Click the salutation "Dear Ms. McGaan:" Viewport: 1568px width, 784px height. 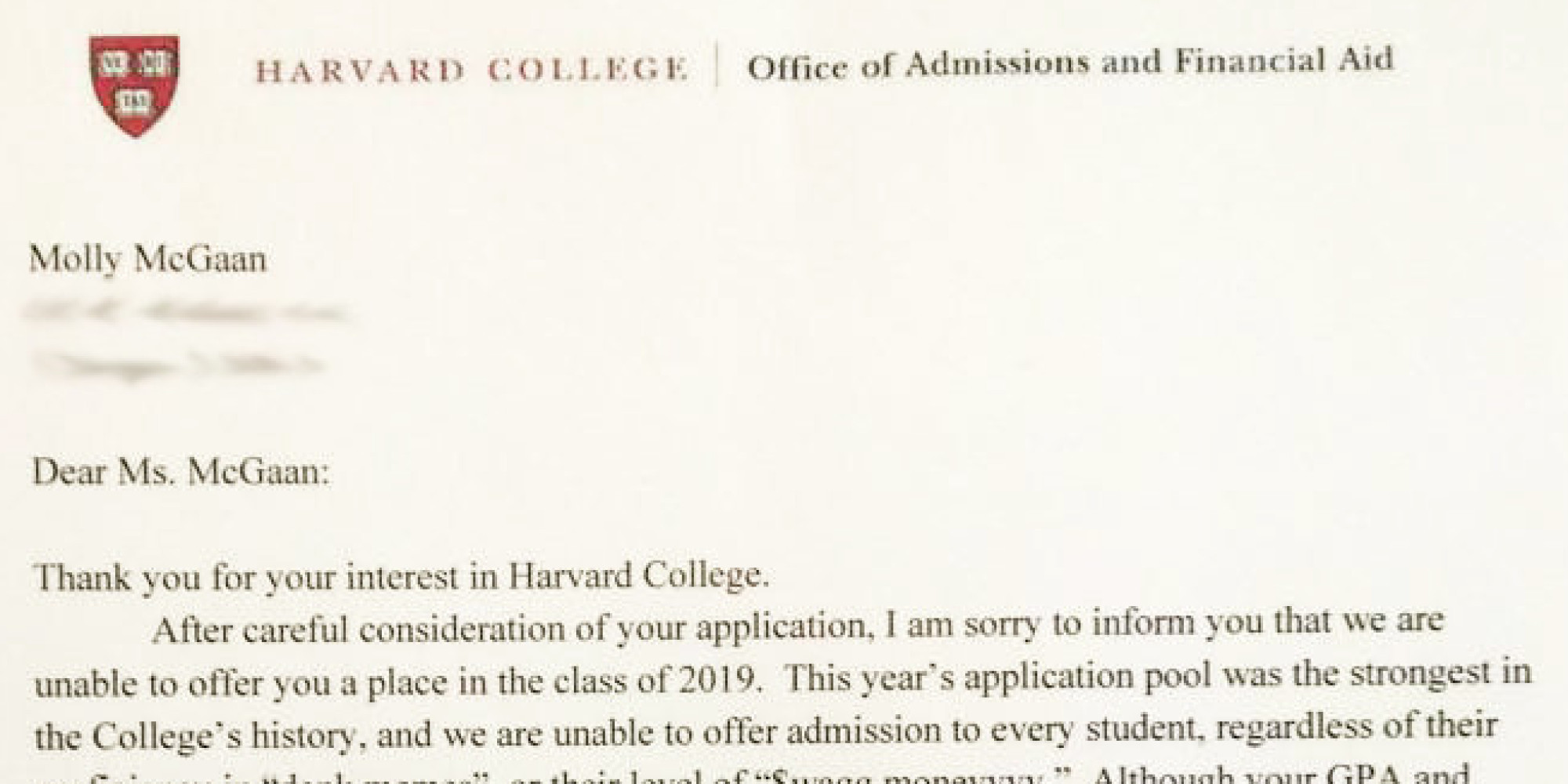[181, 473]
